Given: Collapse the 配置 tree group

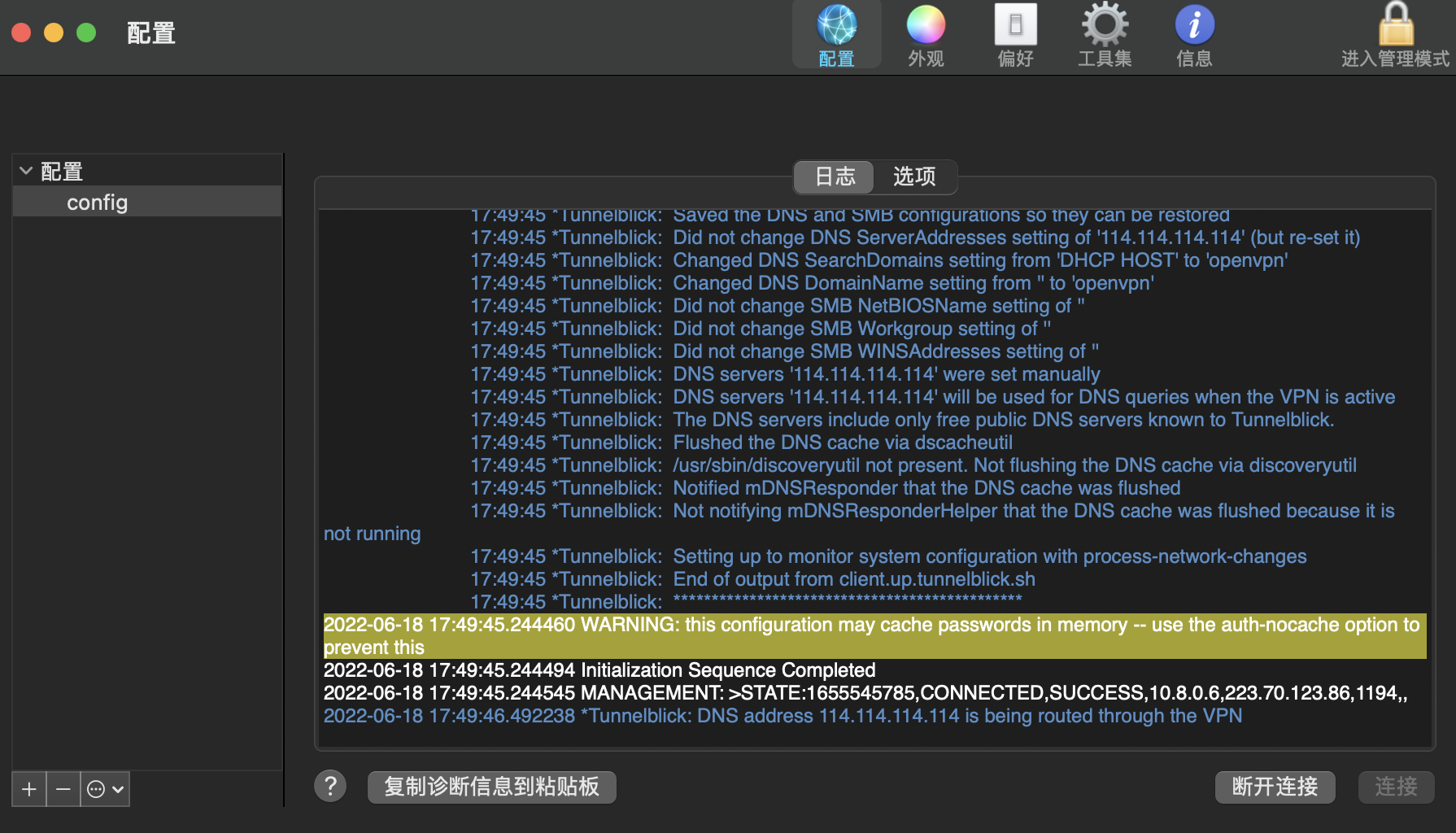Looking at the screenshot, I should pos(26,171).
